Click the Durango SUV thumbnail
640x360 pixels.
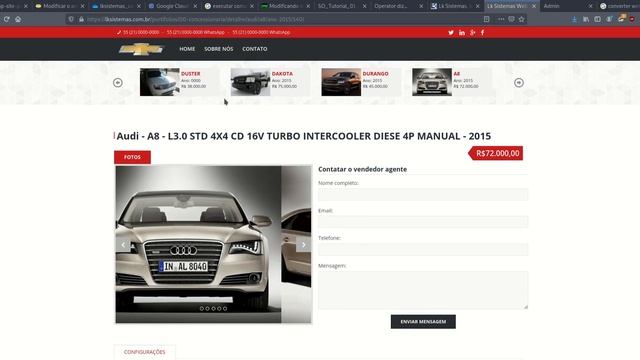(341, 82)
